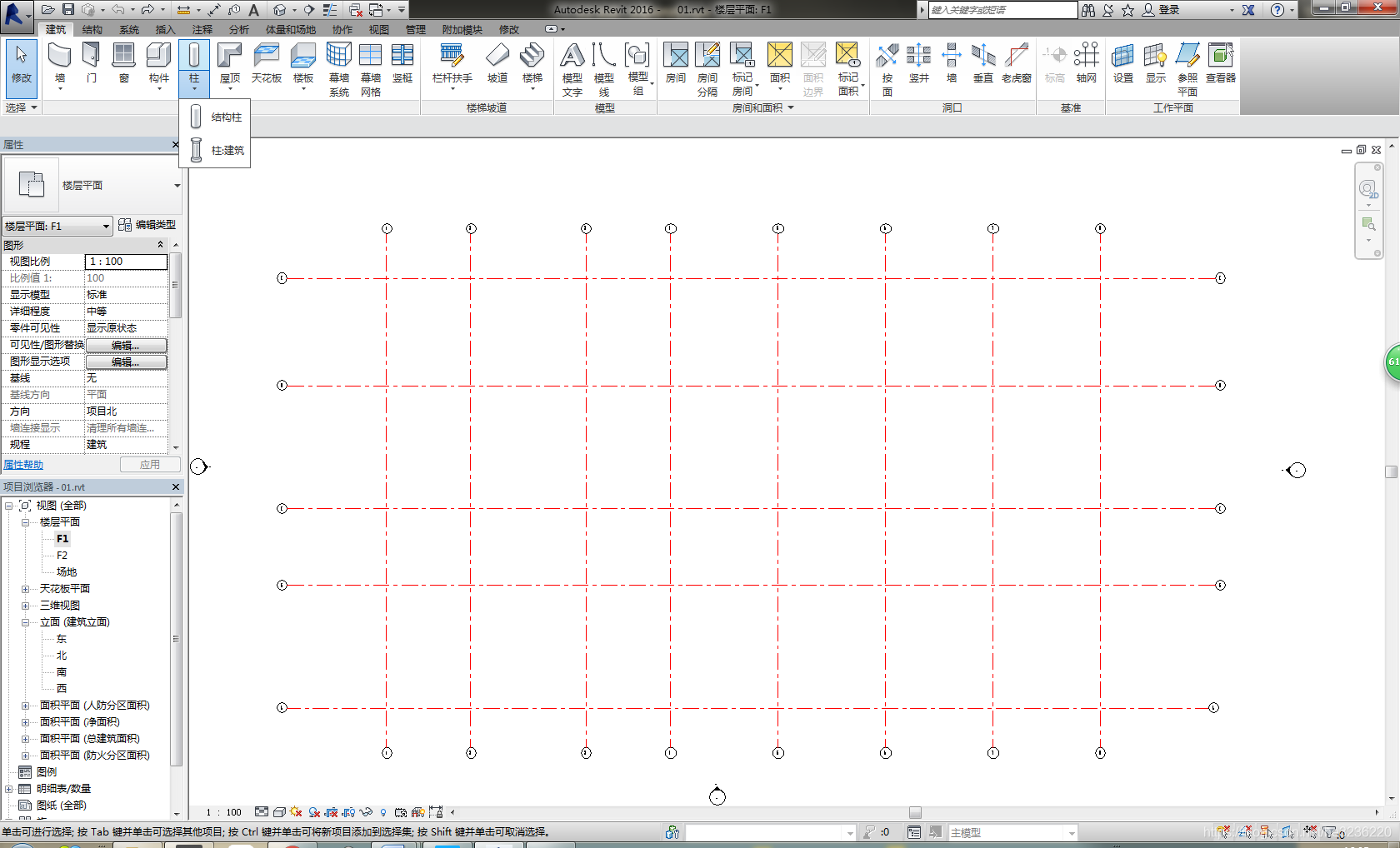Open the Floor Plan: F1 instance selector

(57, 226)
